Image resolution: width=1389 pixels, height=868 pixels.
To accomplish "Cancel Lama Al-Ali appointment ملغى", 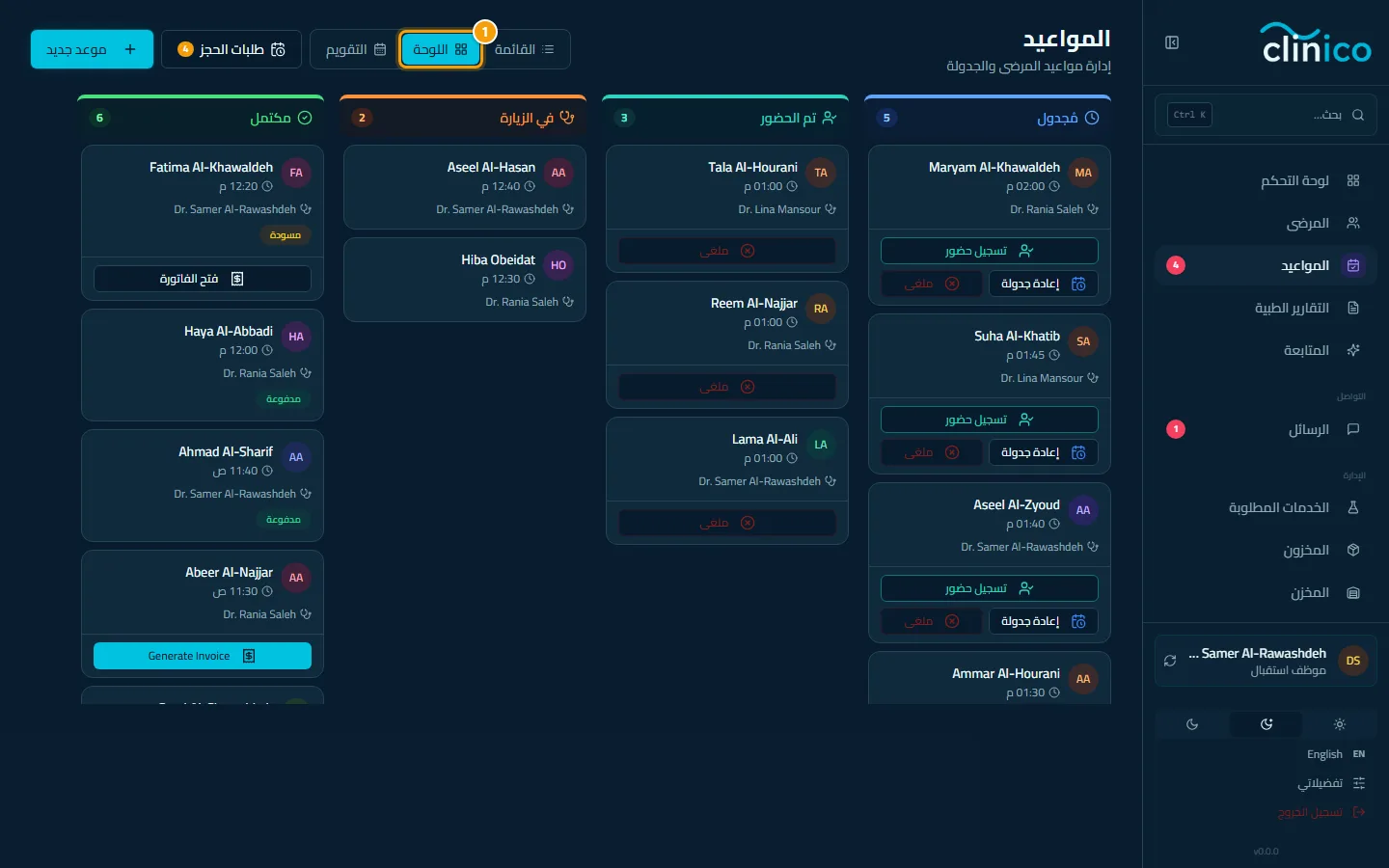I will coord(727,523).
